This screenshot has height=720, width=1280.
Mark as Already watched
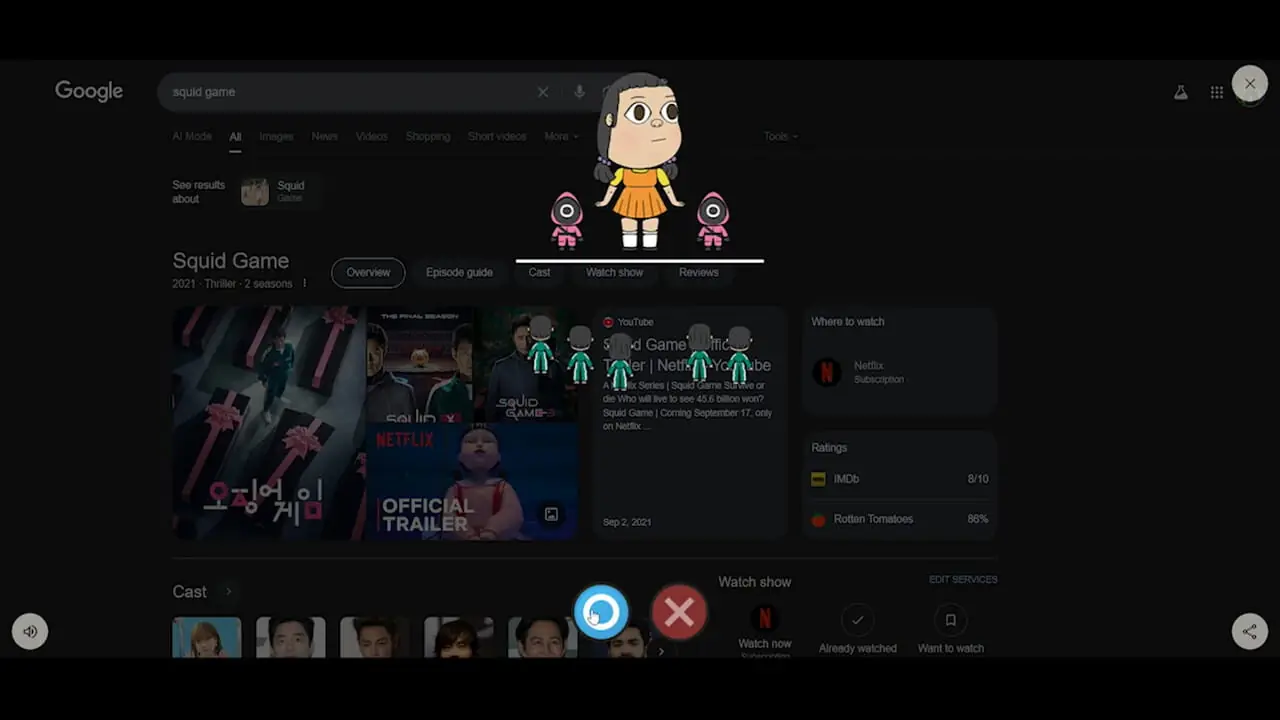click(x=857, y=628)
